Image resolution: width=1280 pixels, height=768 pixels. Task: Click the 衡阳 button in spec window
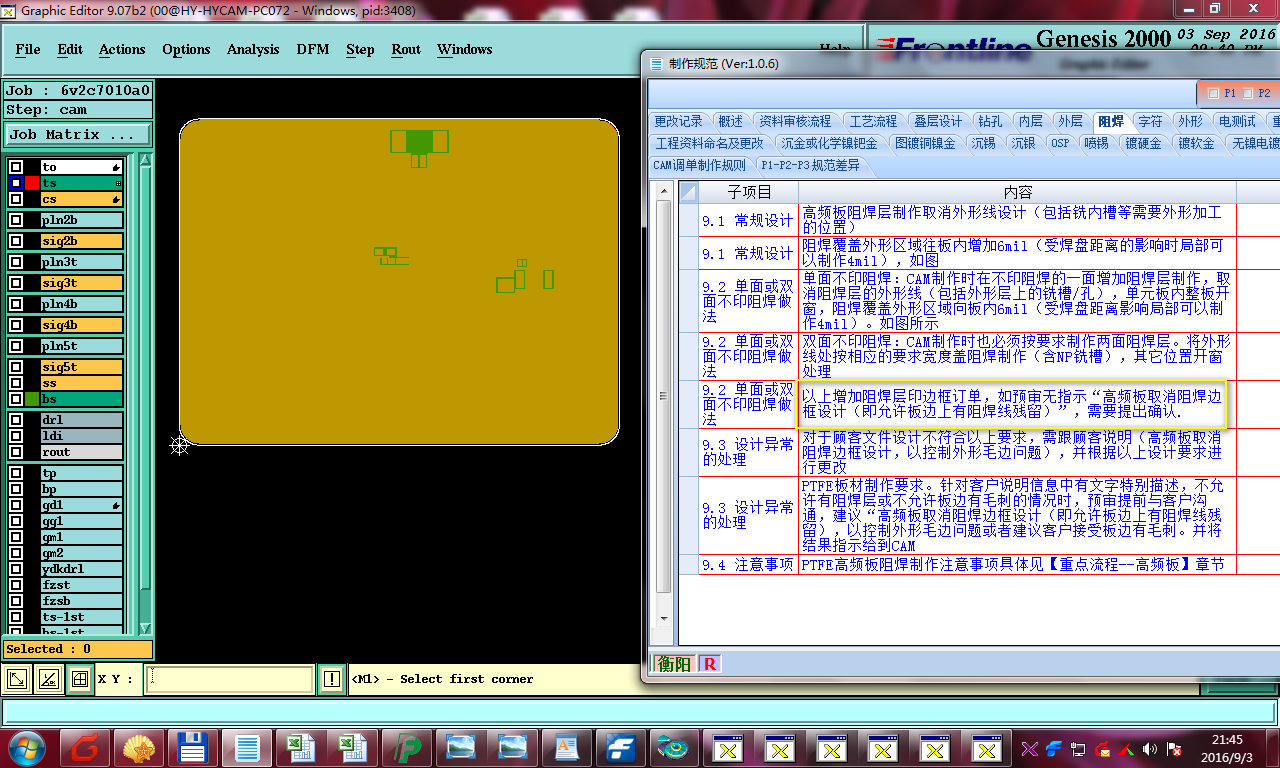coord(674,664)
